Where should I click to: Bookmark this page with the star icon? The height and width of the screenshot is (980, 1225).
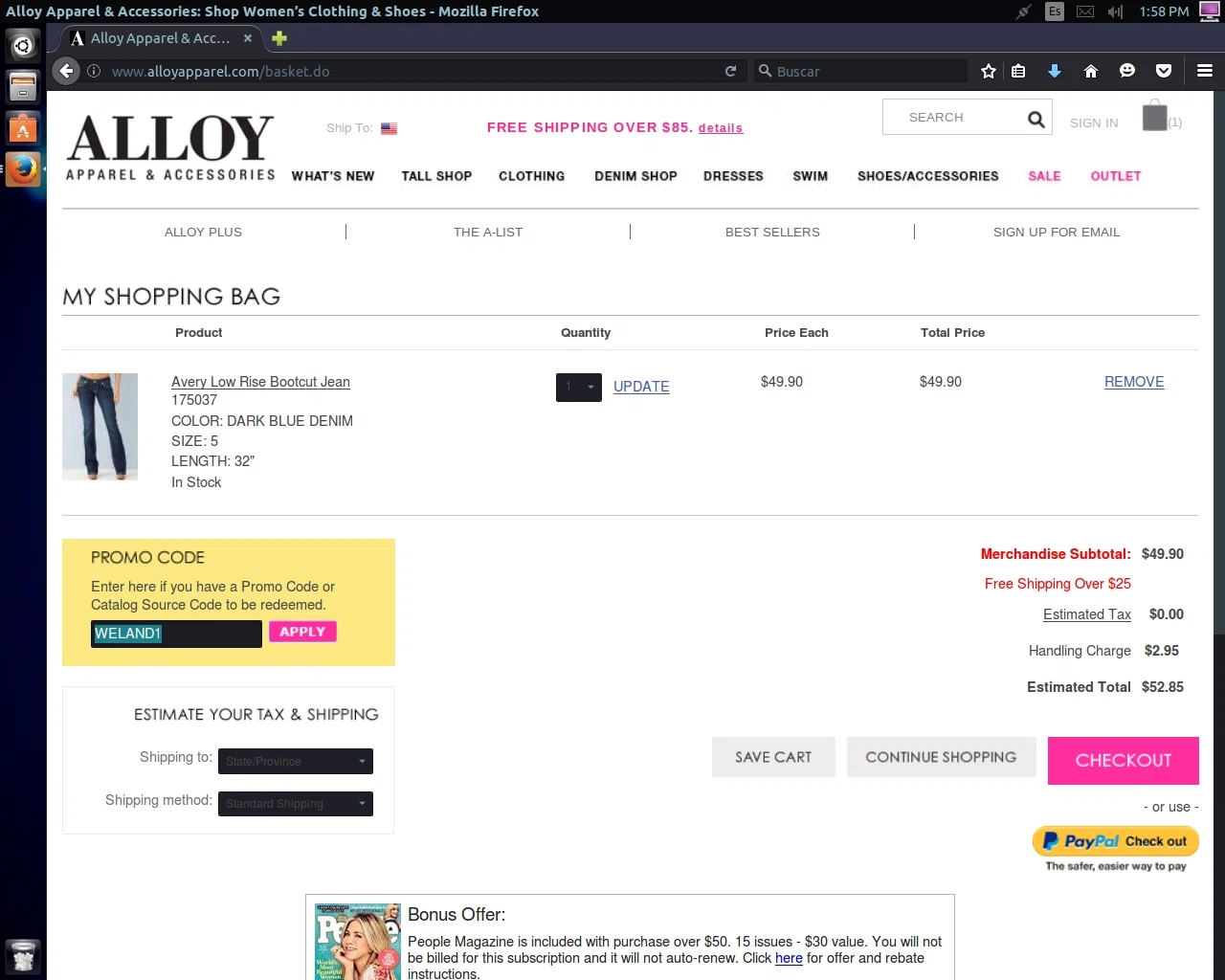[989, 71]
